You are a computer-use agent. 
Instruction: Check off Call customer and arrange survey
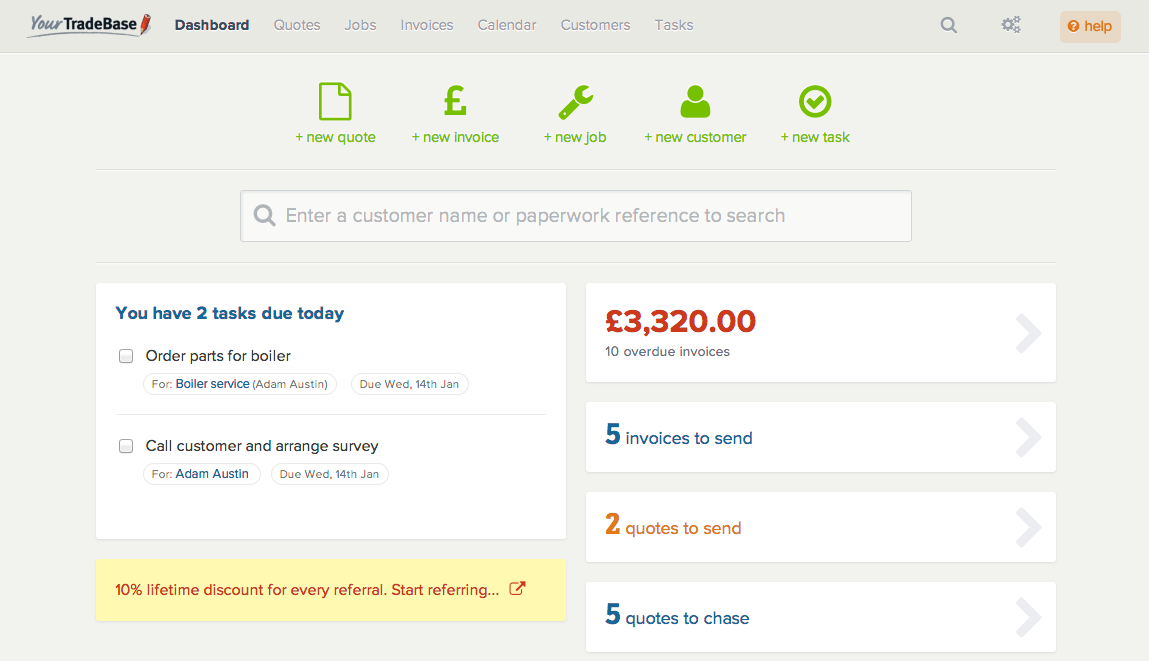[x=126, y=446]
